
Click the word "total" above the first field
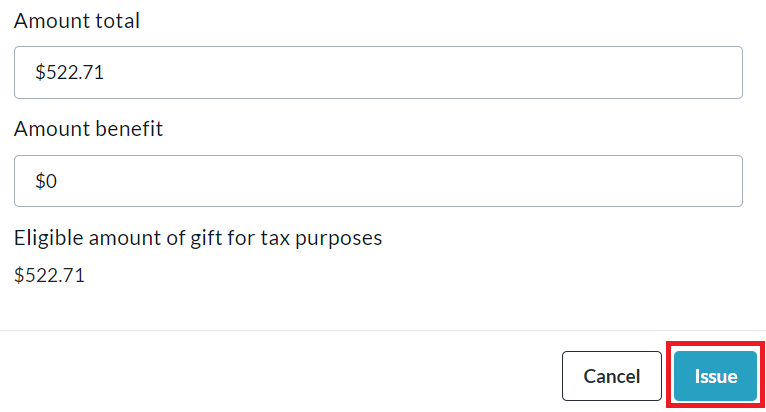click(x=117, y=21)
